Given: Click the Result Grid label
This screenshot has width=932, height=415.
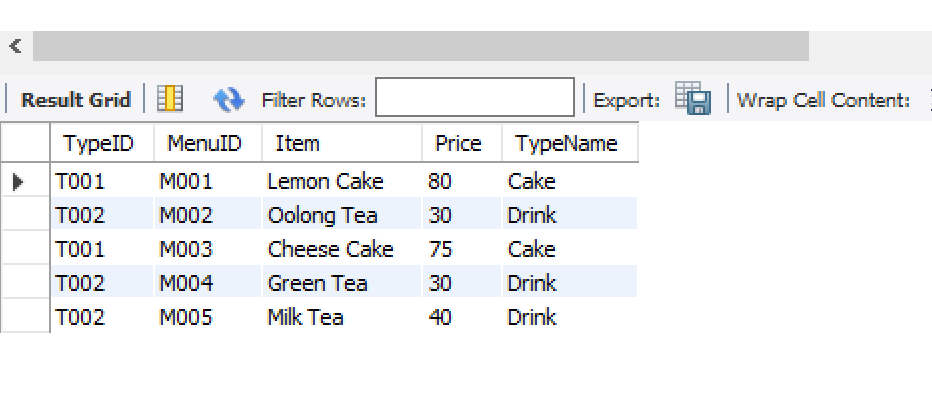Looking at the screenshot, I should pos(75,99).
